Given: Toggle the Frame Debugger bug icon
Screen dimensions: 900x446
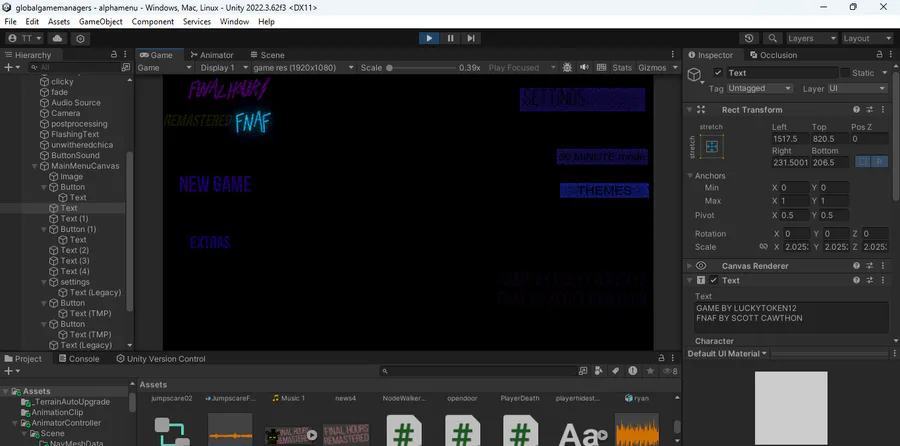Looking at the screenshot, I should click(567, 67).
